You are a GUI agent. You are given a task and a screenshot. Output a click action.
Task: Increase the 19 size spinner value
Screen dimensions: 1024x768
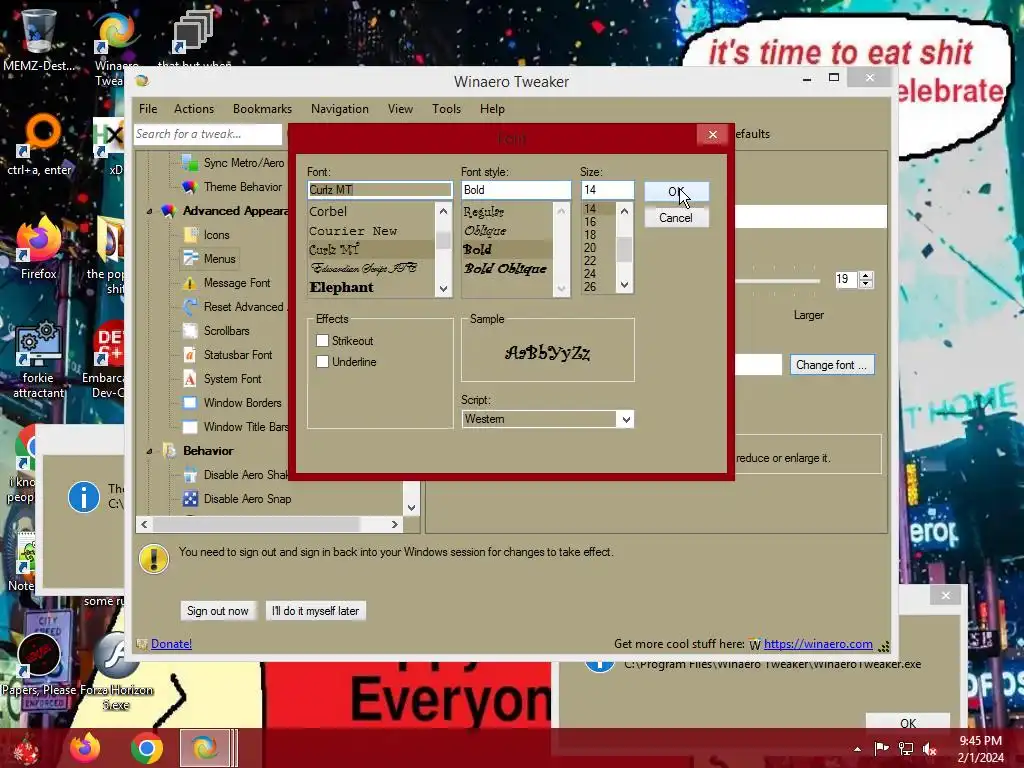click(x=866, y=276)
